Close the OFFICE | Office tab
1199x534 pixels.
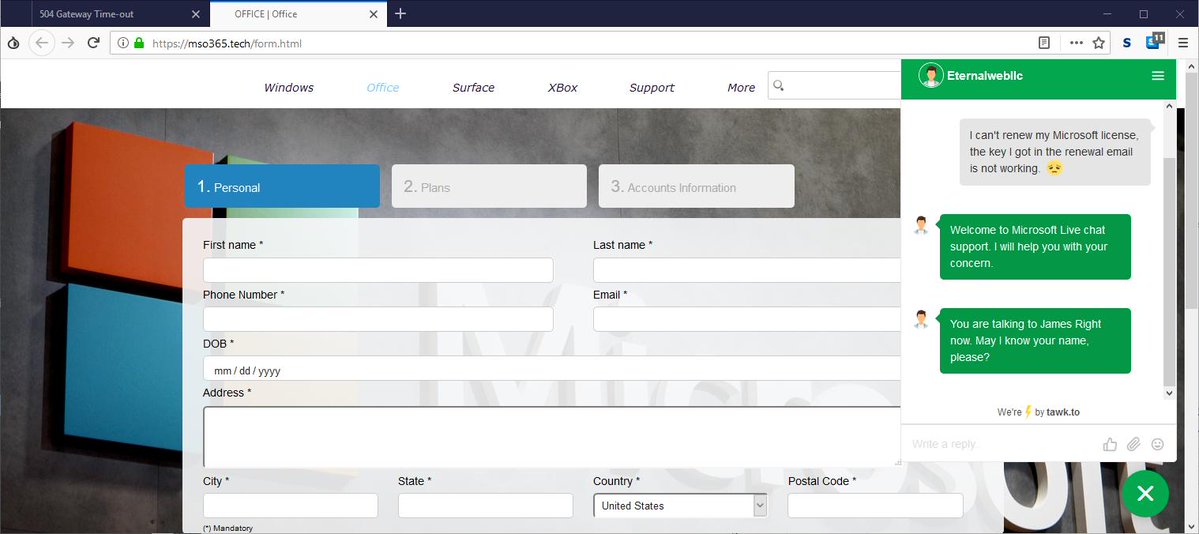(373, 14)
